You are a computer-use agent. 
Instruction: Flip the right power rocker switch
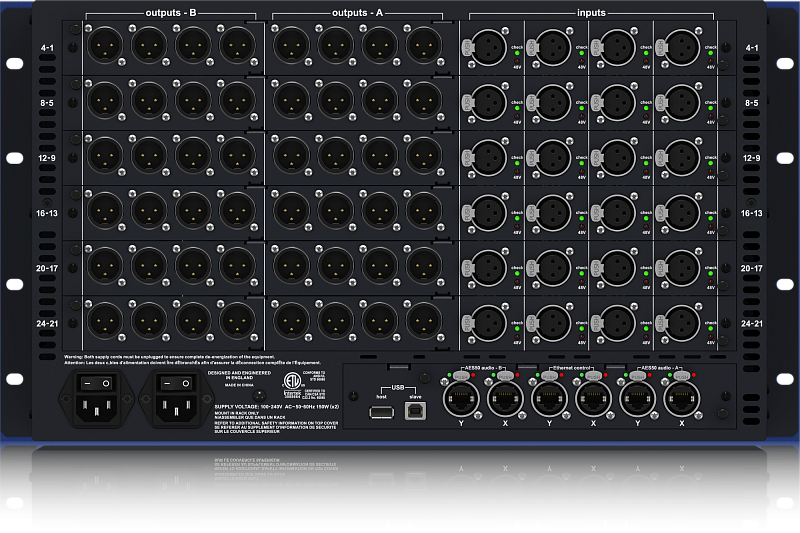176,383
